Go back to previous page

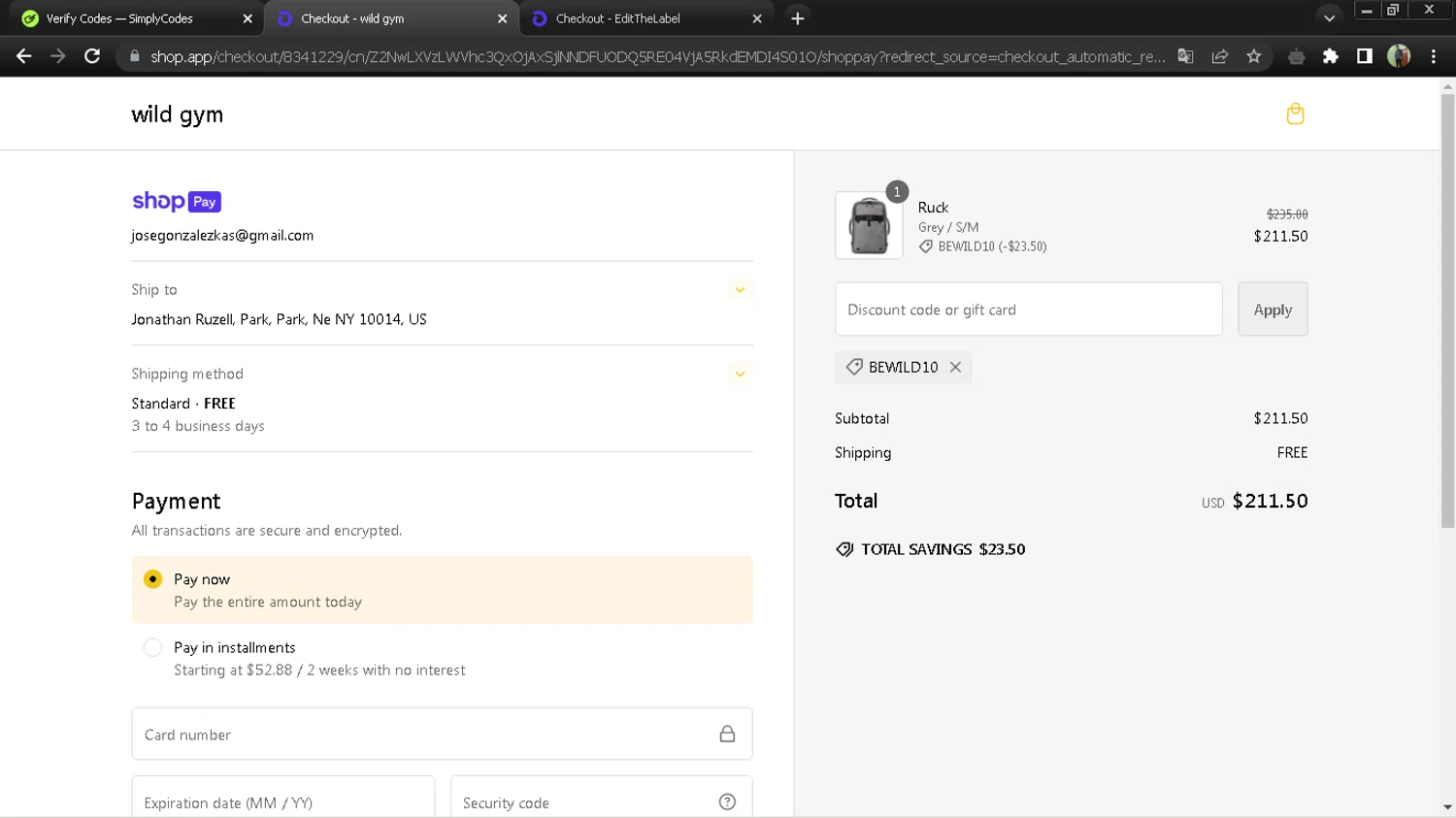[x=24, y=56]
